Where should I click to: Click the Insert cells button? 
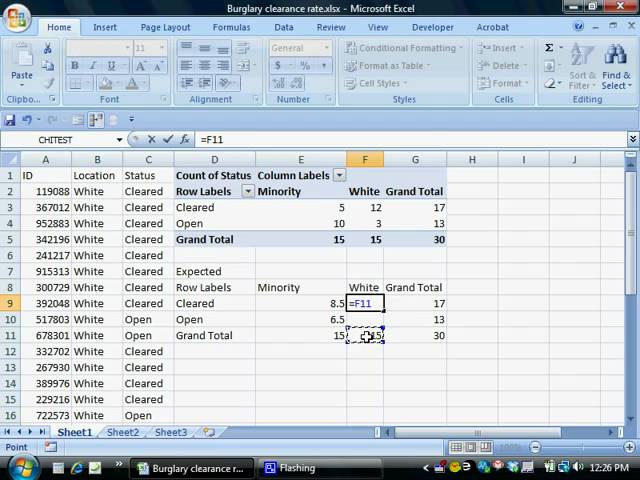point(500,48)
